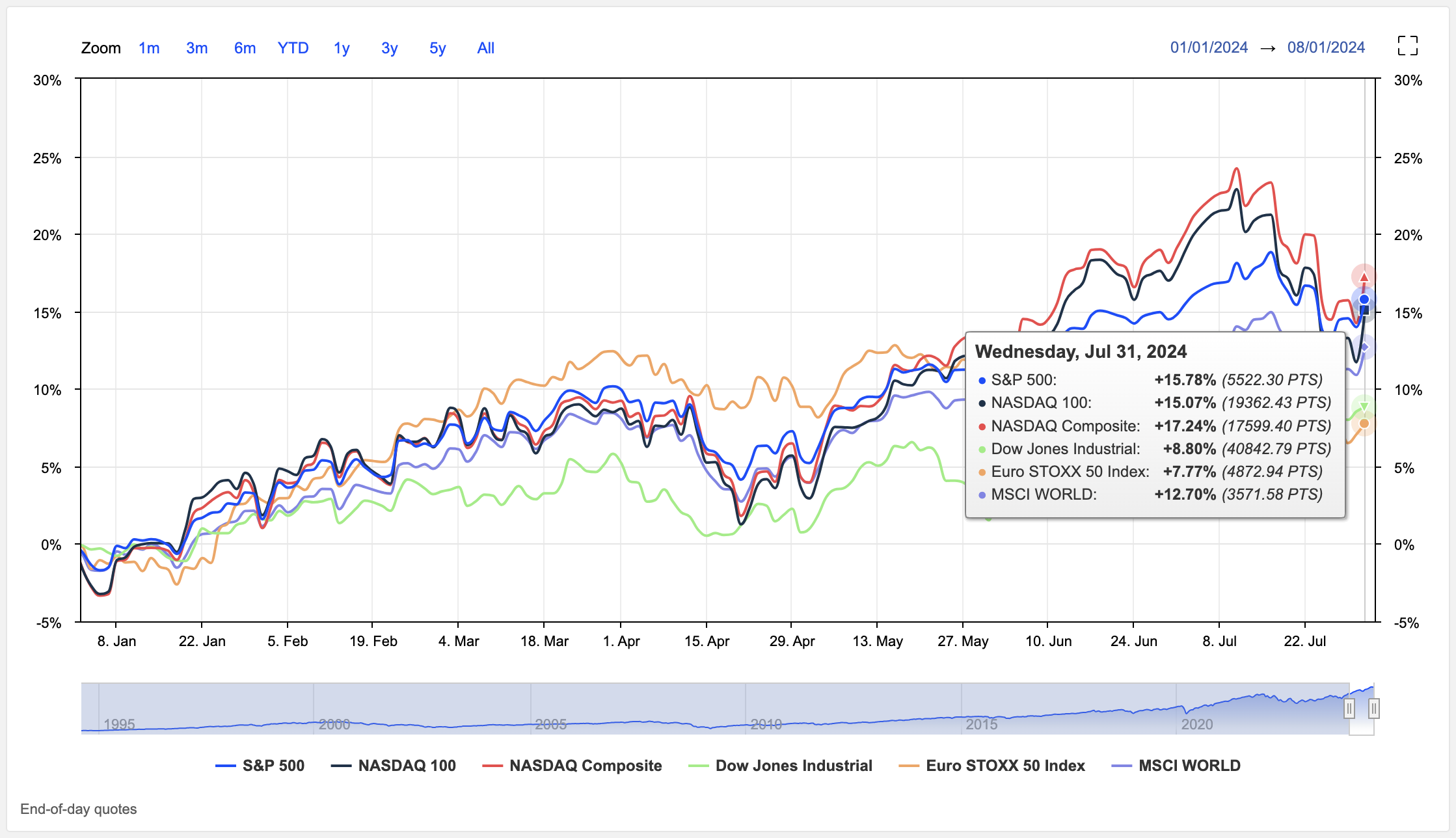This screenshot has height=838, width=1456.
Task: Toggle S&P 500 series in legend
Action: tap(260, 766)
